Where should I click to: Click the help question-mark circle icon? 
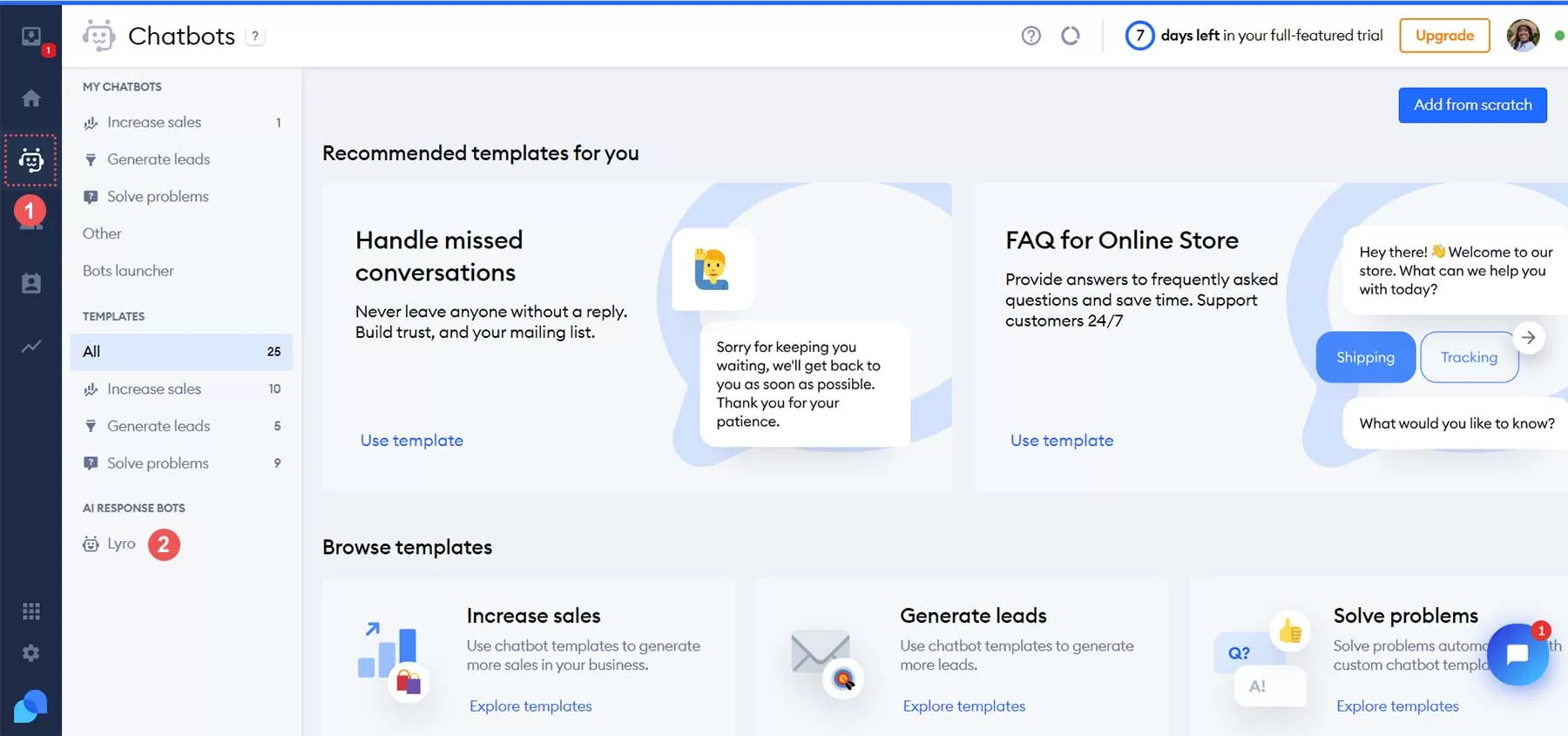pyautogui.click(x=1031, y=36)
